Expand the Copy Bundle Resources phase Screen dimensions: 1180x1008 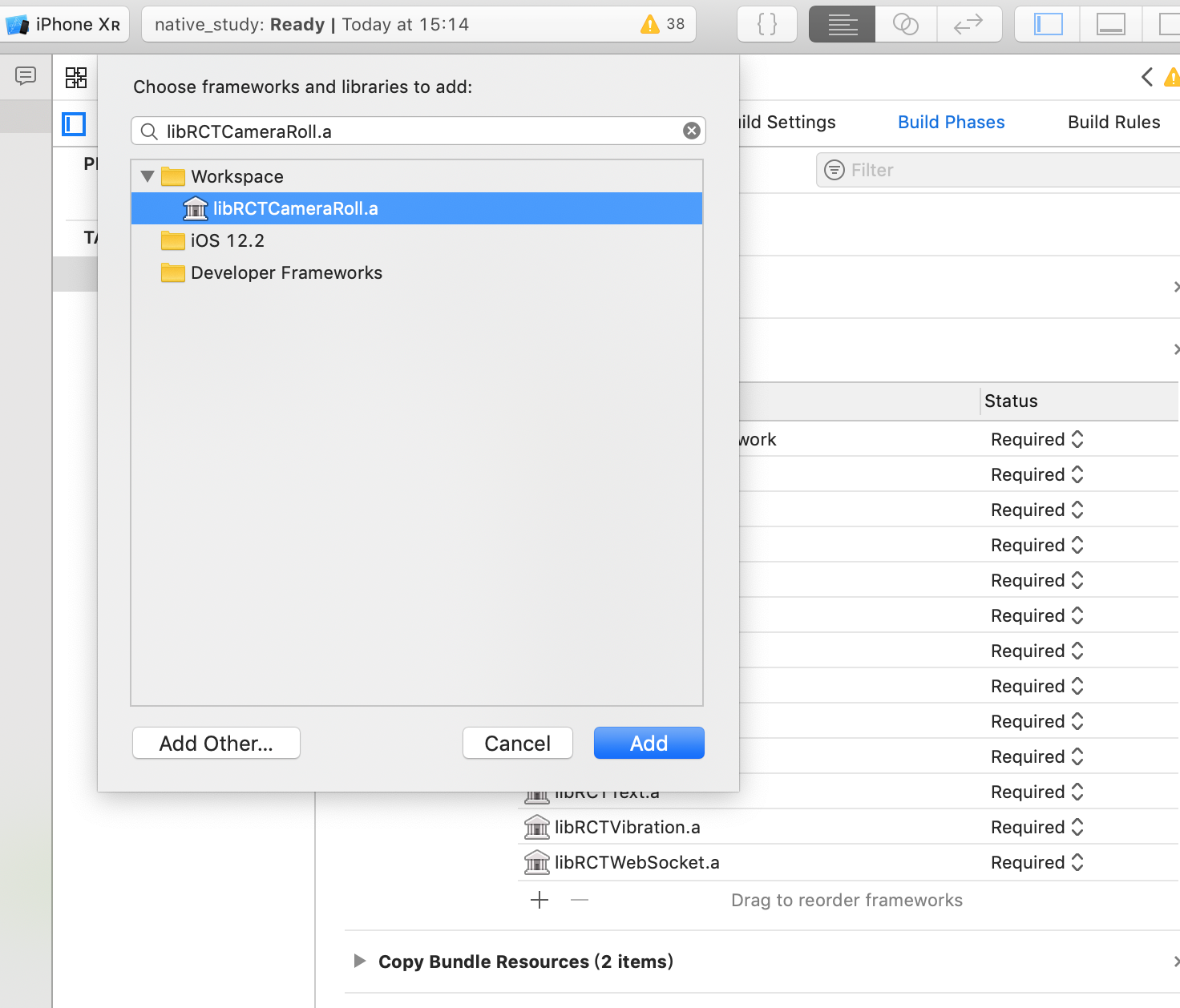(360, 961)
